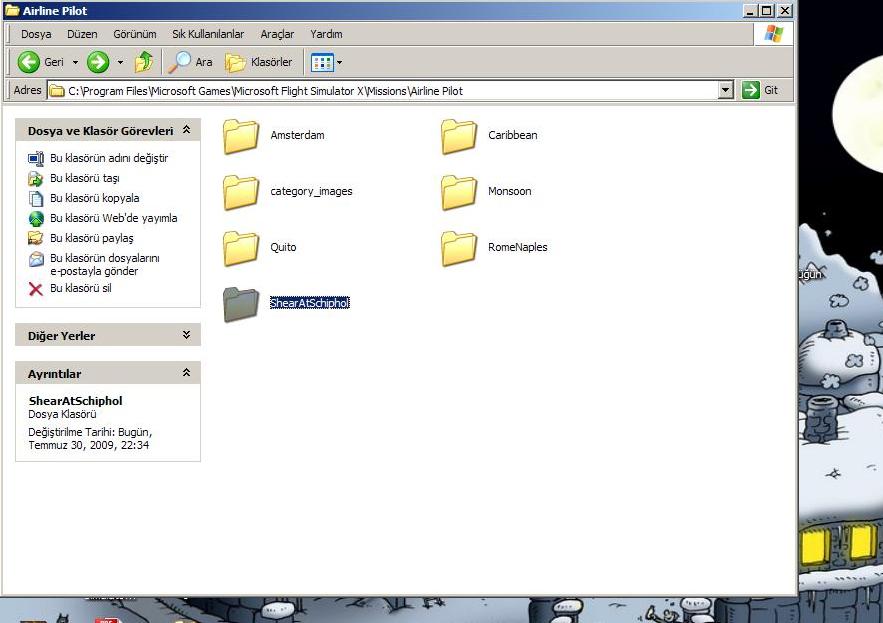Collapse Dosya ve Klasör Görevleri panel
Screen dimensions: 883x623
click(186, 130)
